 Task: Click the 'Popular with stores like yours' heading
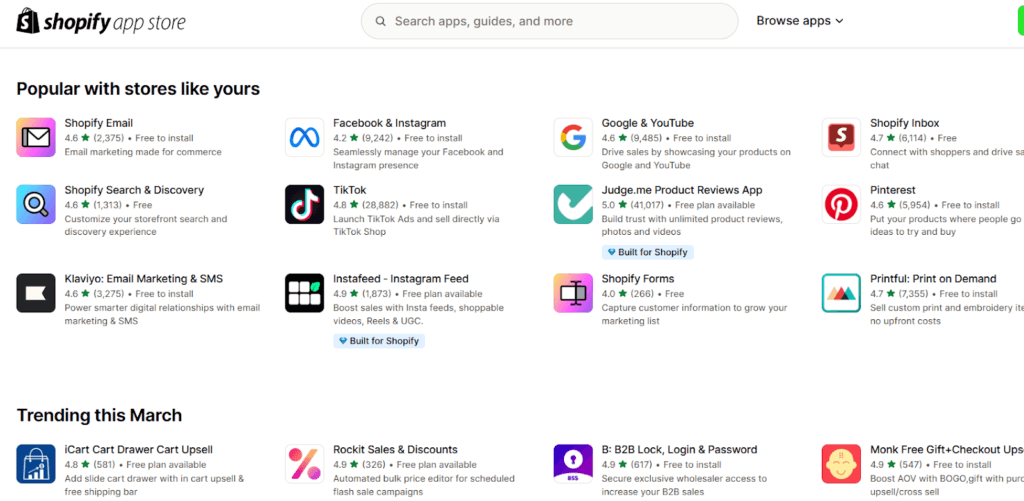point(138,89)
